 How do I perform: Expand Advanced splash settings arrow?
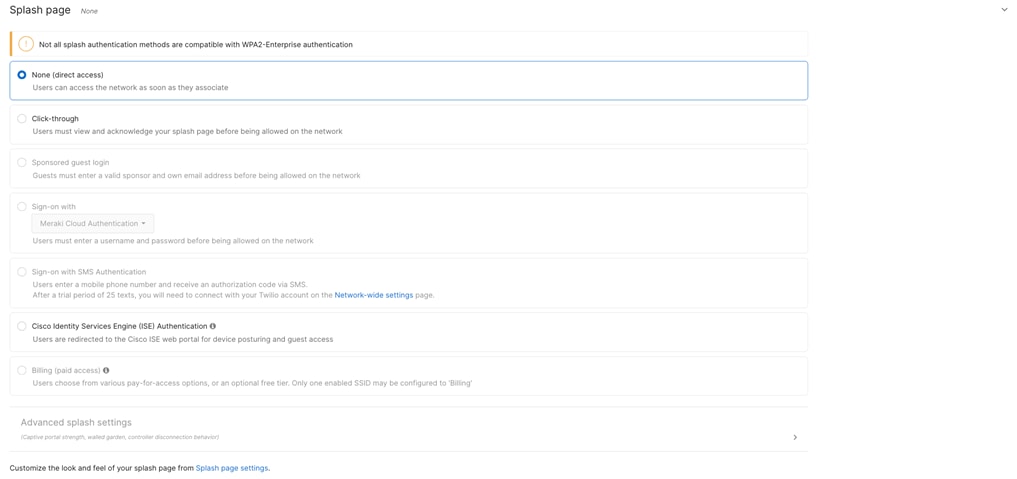795,438
